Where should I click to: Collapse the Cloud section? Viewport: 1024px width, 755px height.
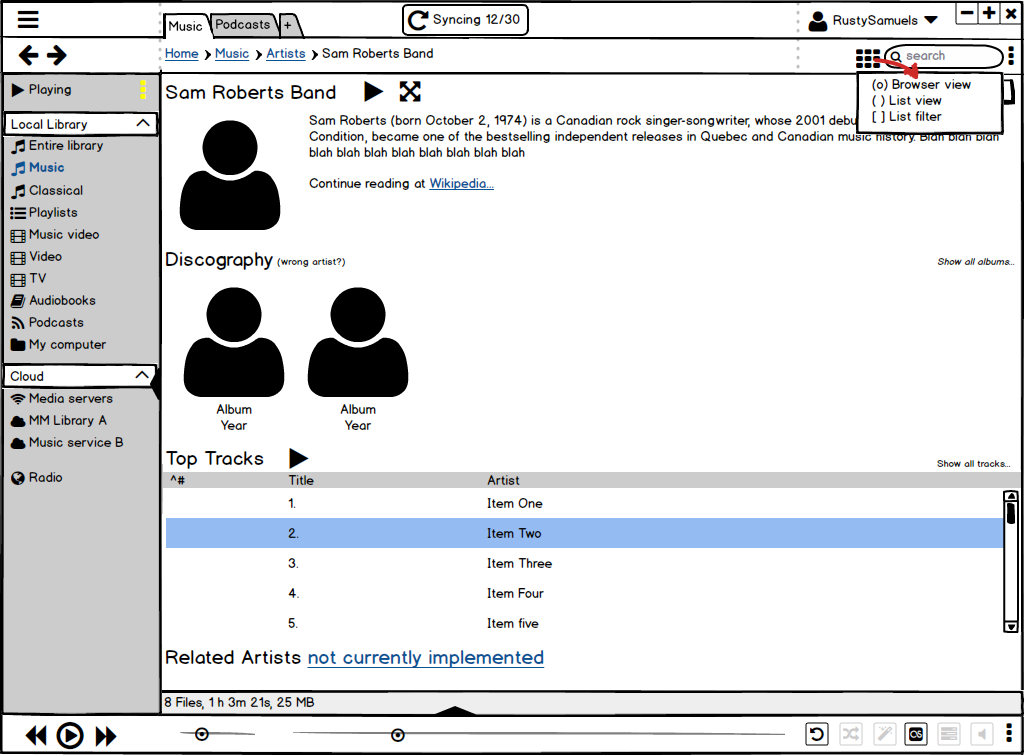coord(143,376)
